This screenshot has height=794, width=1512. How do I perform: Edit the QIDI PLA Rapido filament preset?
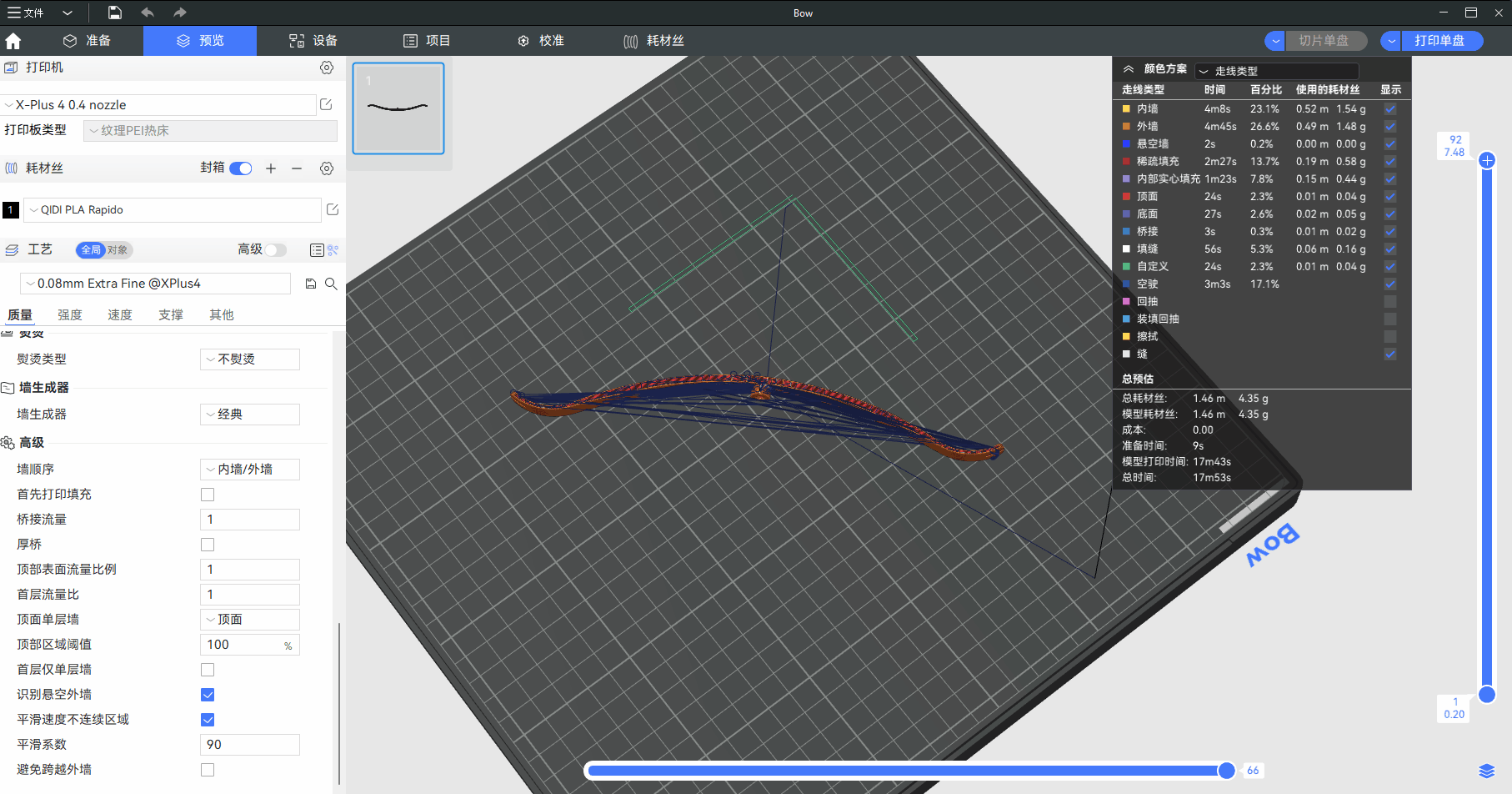coord(333,209)
